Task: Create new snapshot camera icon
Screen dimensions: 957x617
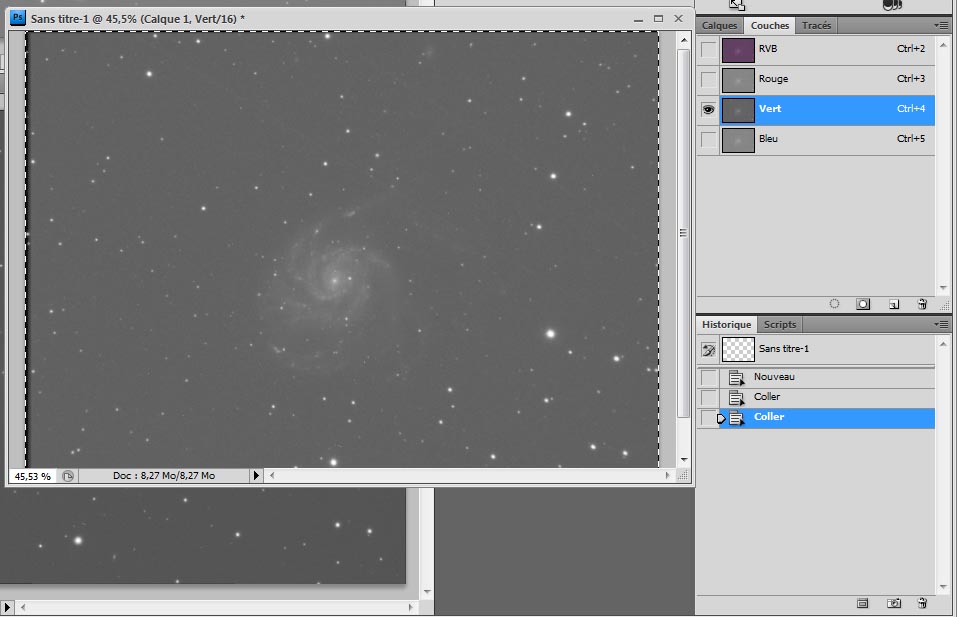Action: click(x=894, y=603)
